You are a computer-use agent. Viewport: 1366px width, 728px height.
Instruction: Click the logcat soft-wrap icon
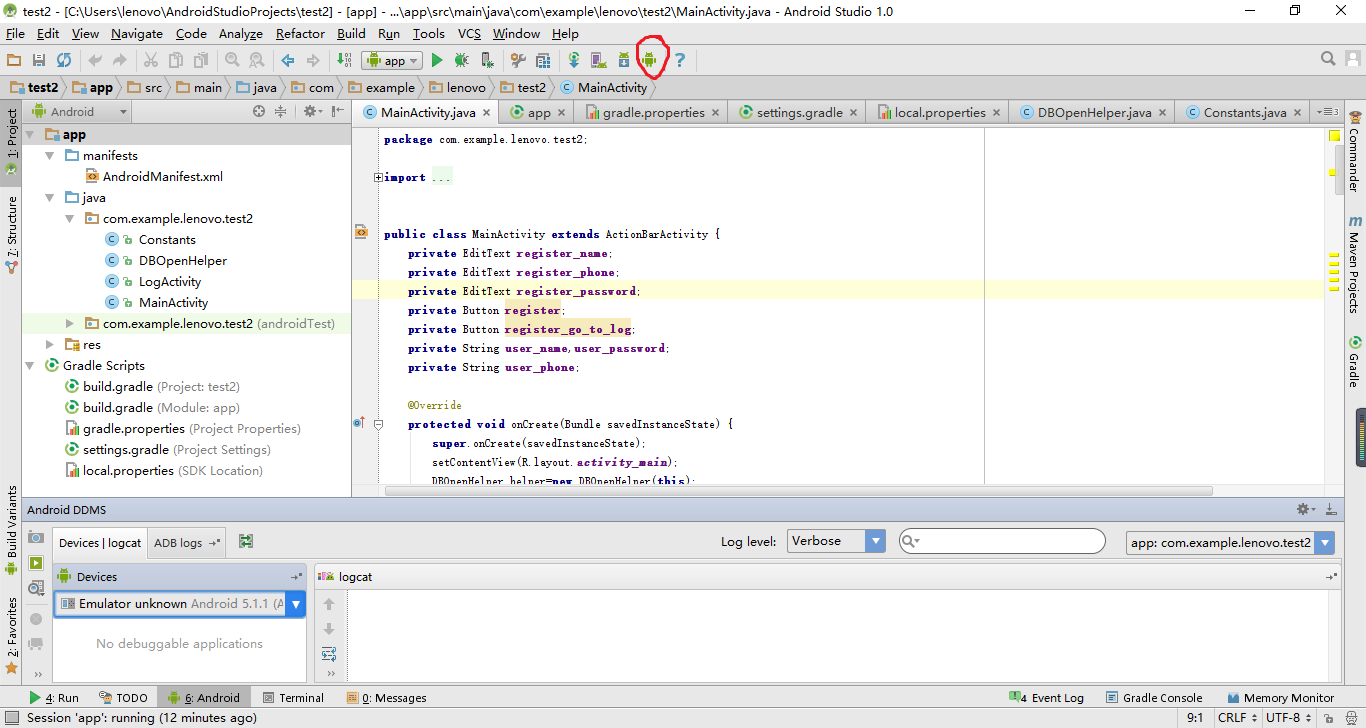tap(329, 654)
